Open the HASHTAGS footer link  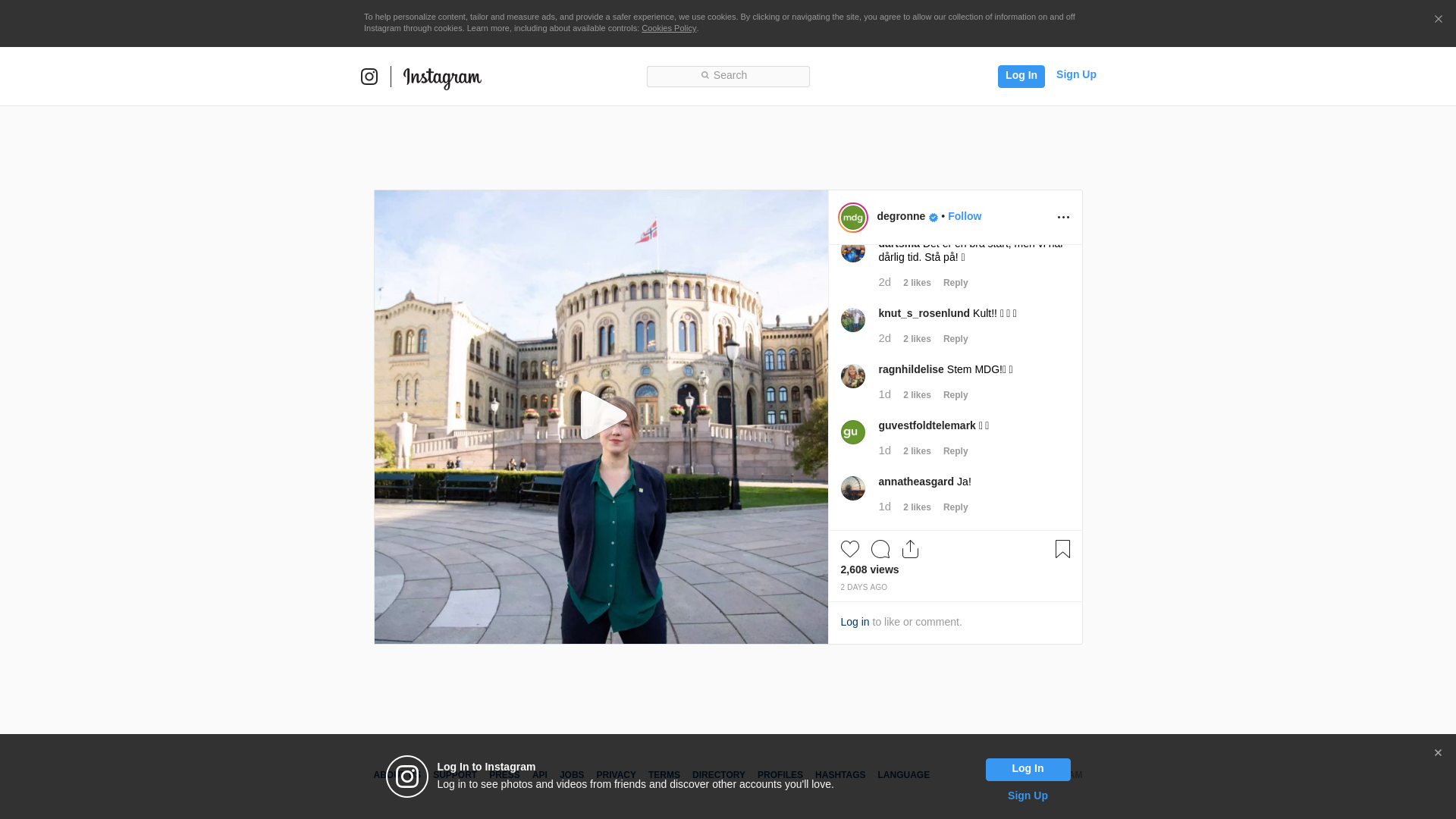click(840, 775)
